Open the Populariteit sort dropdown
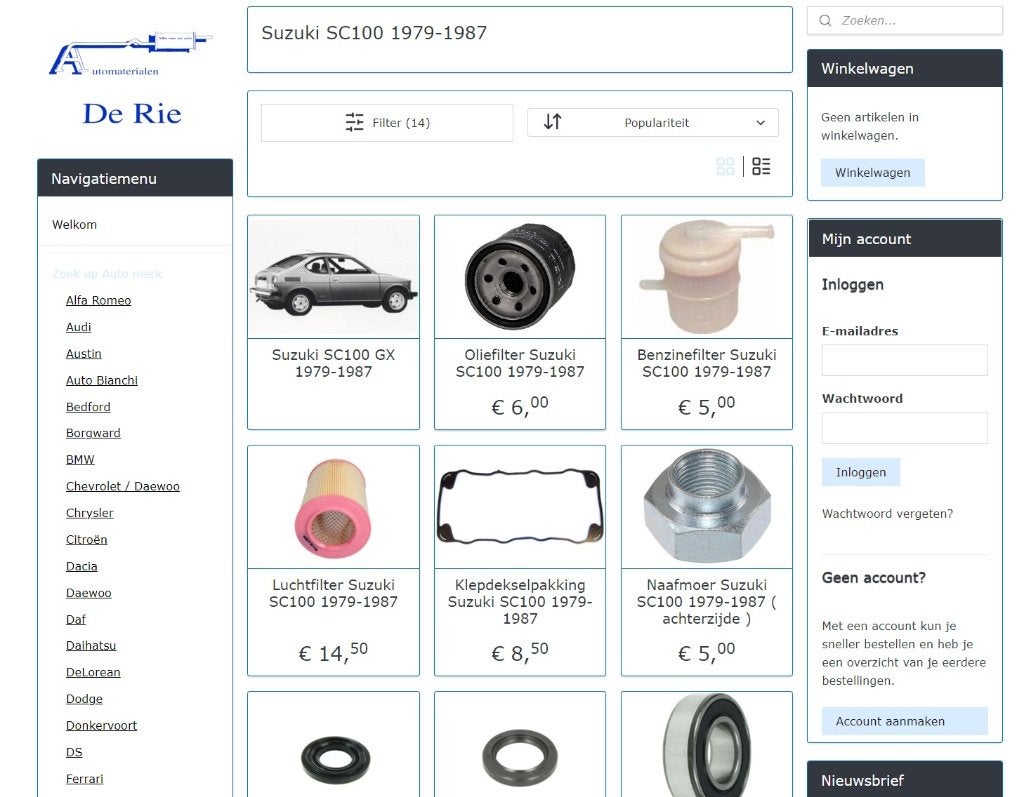Screen dimensions: 1024x797 (652, 122)
